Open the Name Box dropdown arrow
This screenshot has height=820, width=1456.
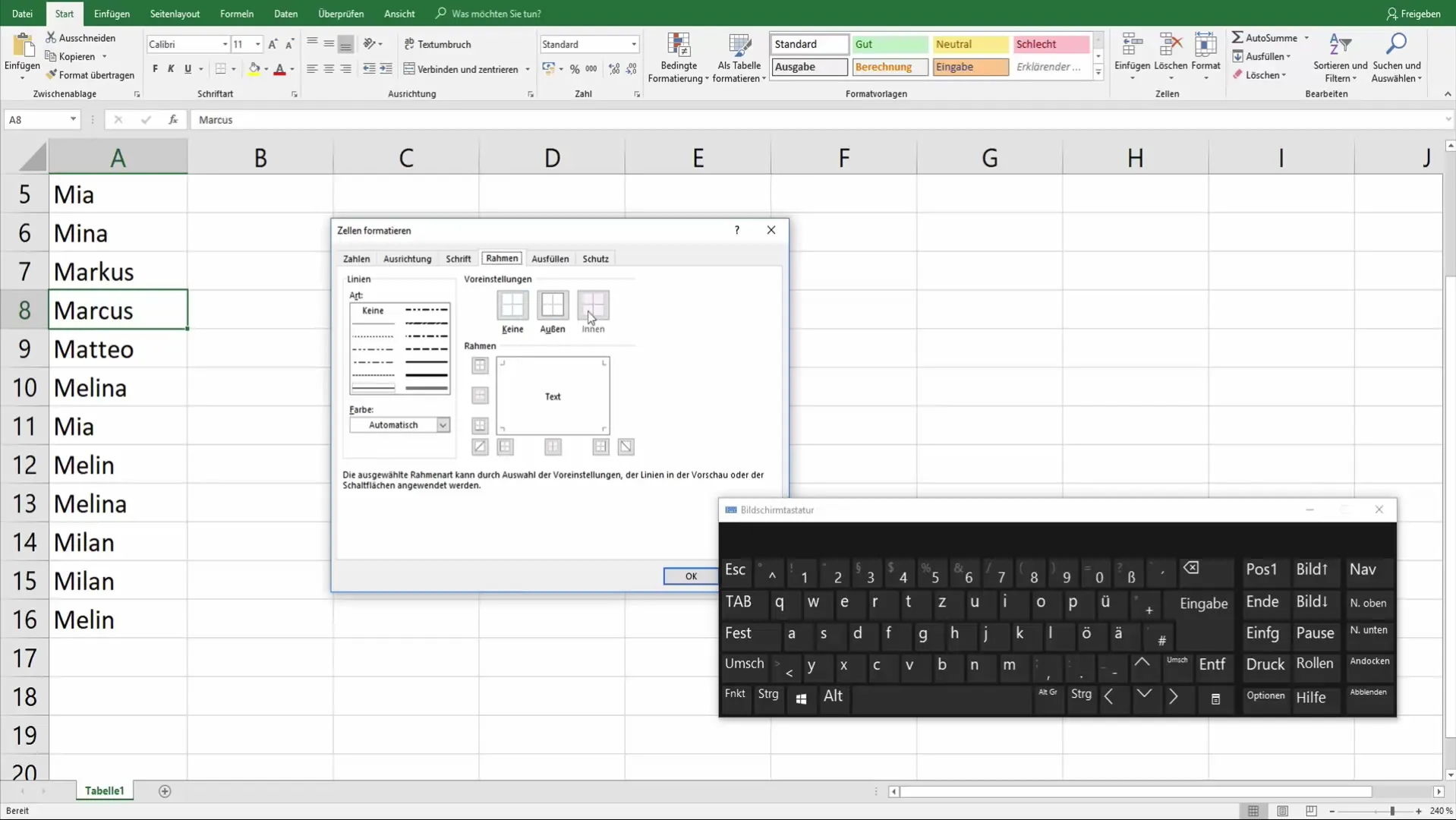point(73,120)
